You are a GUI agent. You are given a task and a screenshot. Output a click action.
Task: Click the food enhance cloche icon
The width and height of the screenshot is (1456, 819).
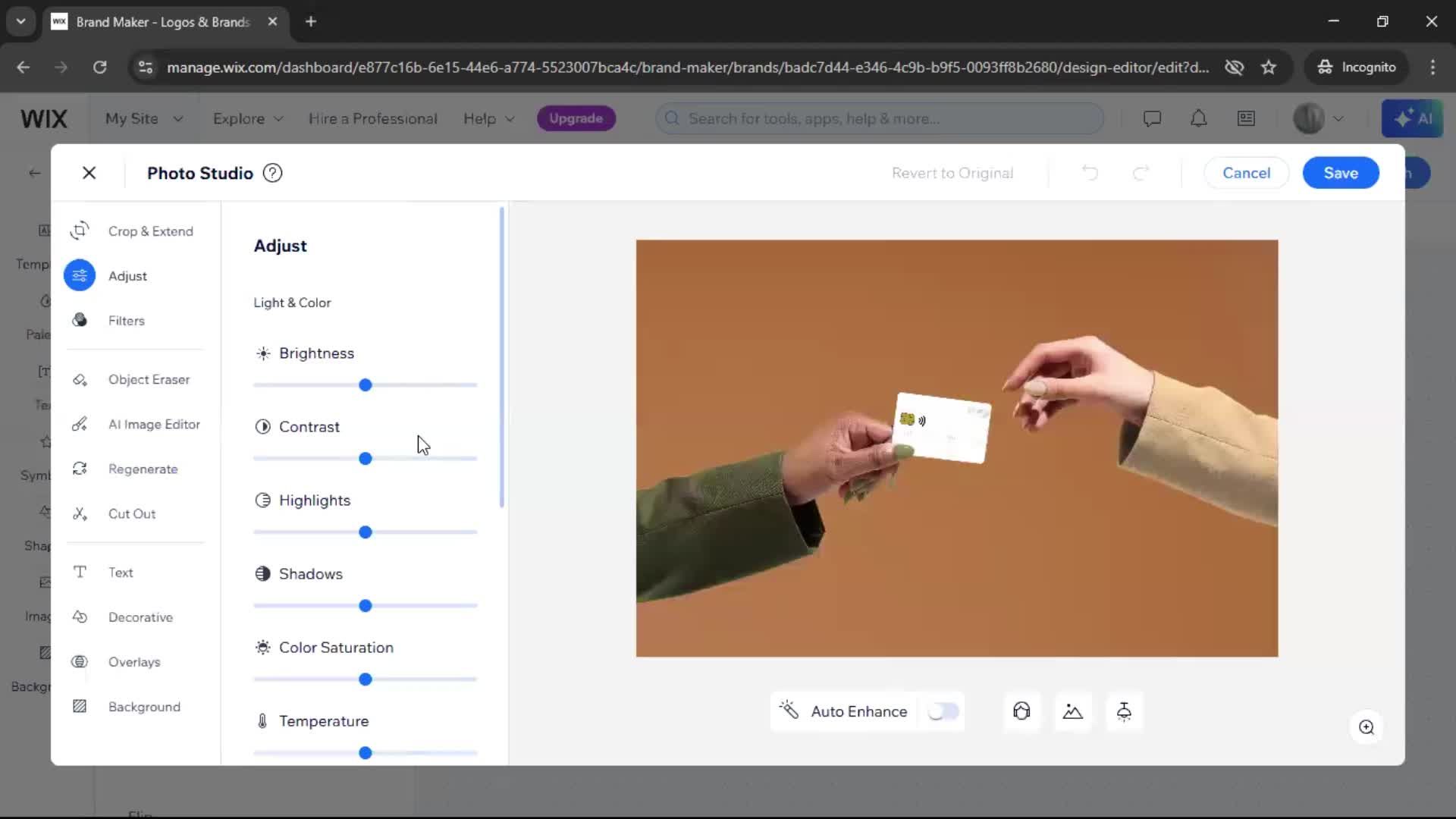1124,711
